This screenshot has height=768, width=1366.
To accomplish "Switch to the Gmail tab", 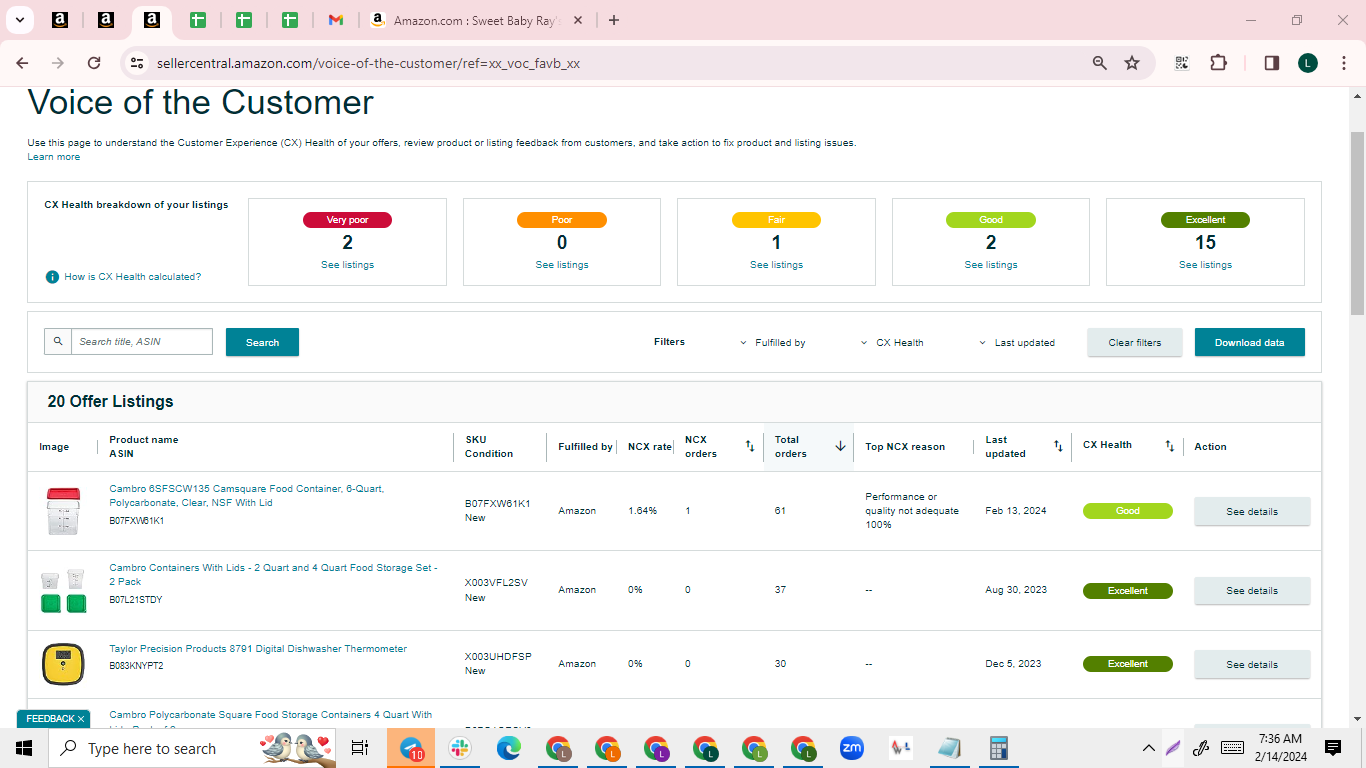I will (x=336, y=20).
